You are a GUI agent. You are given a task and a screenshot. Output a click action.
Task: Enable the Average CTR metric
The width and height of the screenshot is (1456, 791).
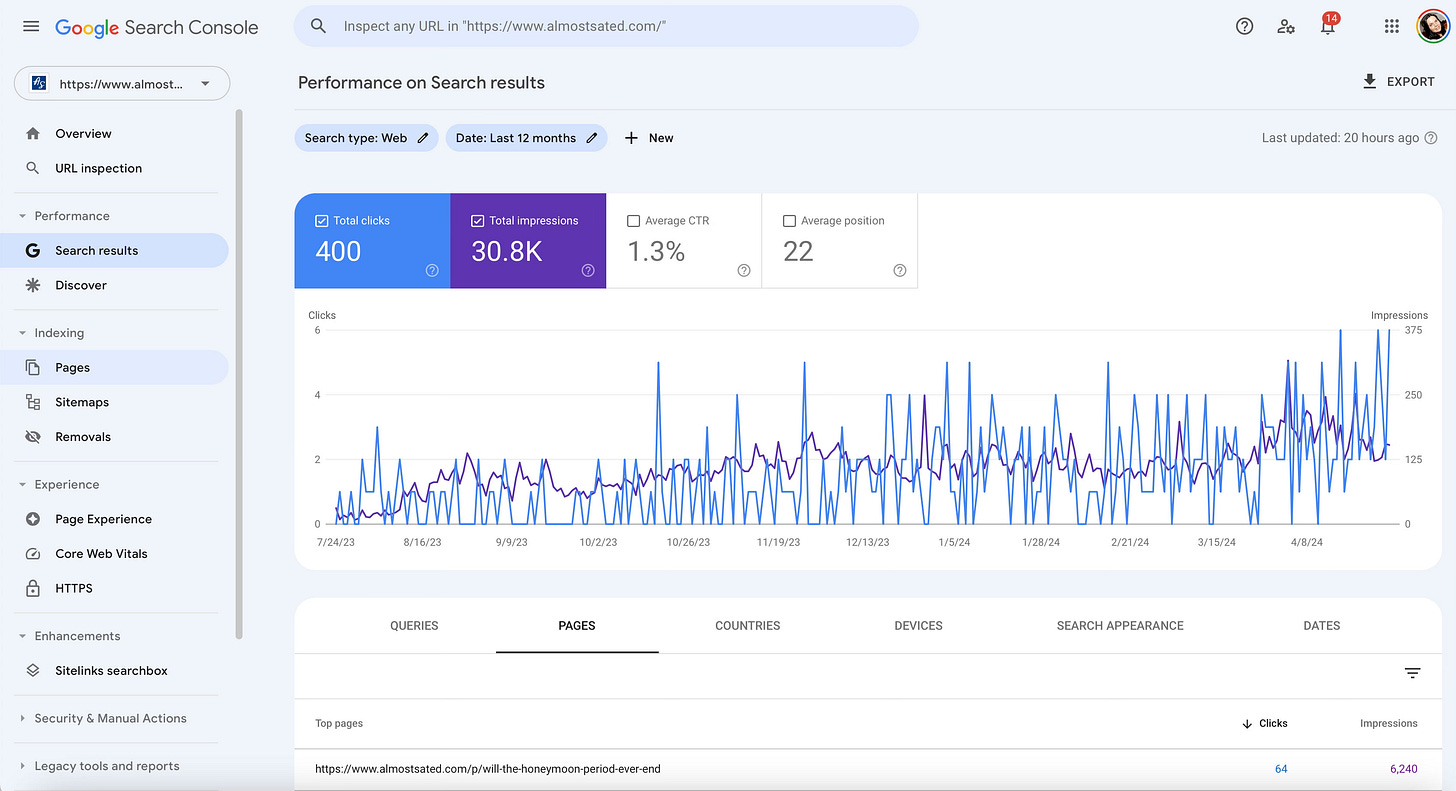click(634, 220)
